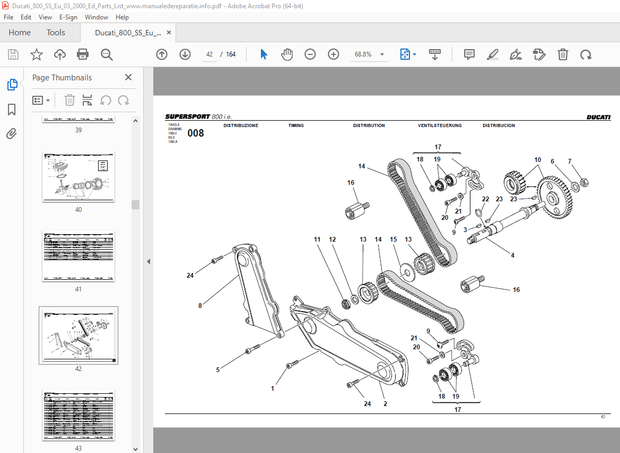The width and height of the screenshot is (620, 453).
Task: Select page 40 thumbnail
Action: 78,177
